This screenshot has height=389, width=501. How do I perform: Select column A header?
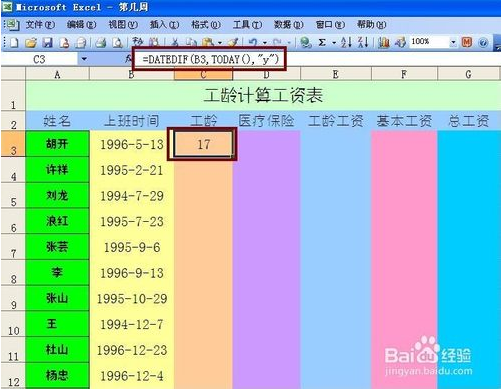click(x=58, y=74)
